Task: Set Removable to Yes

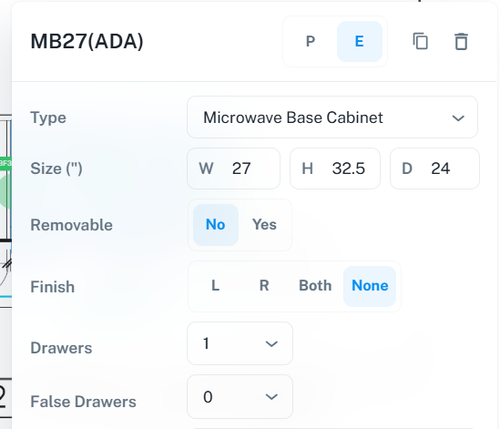Action: pyautogui.click(x=264, y=225)
